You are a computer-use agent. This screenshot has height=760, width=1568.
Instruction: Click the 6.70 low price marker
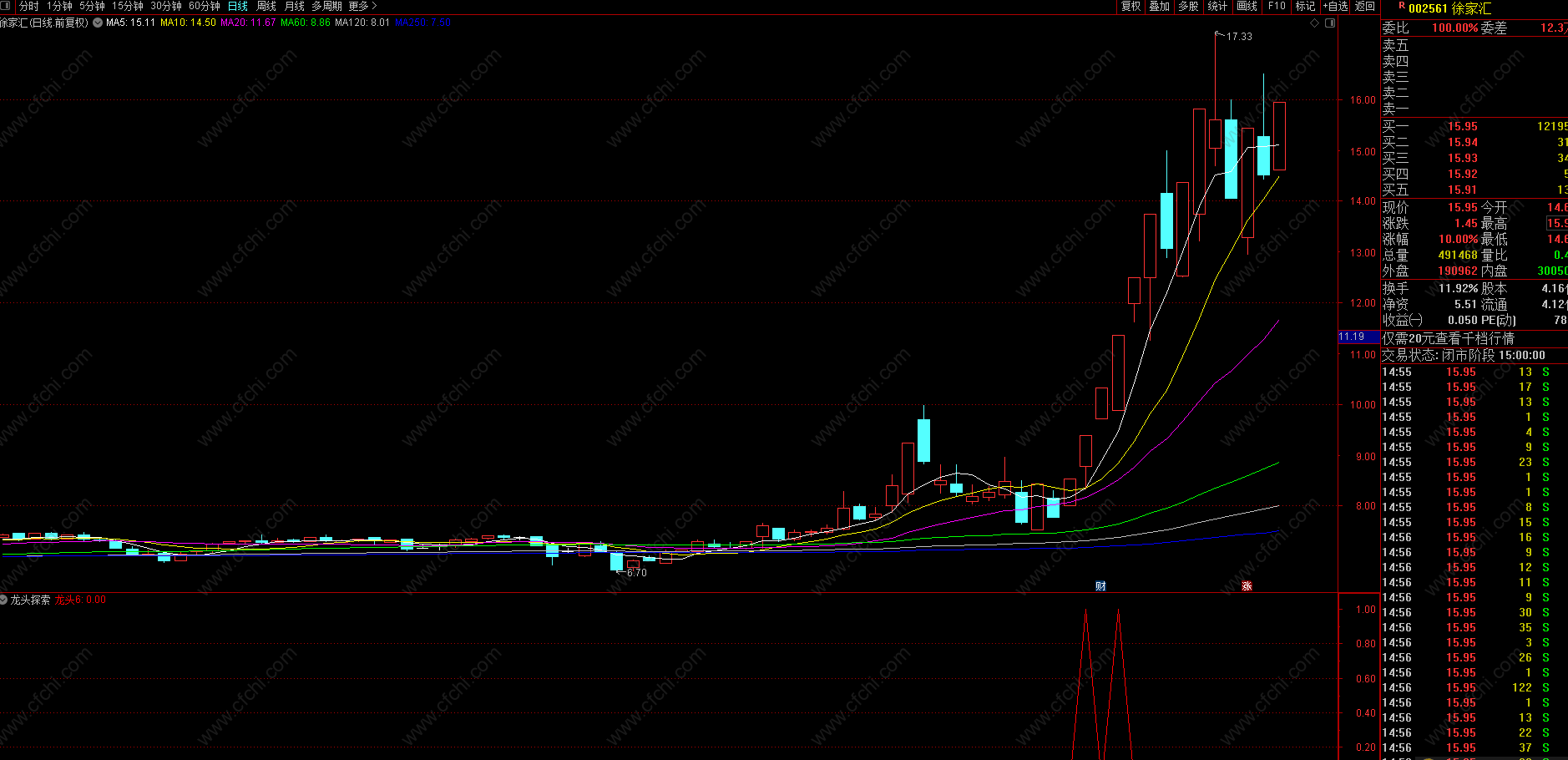pos(636,573)
